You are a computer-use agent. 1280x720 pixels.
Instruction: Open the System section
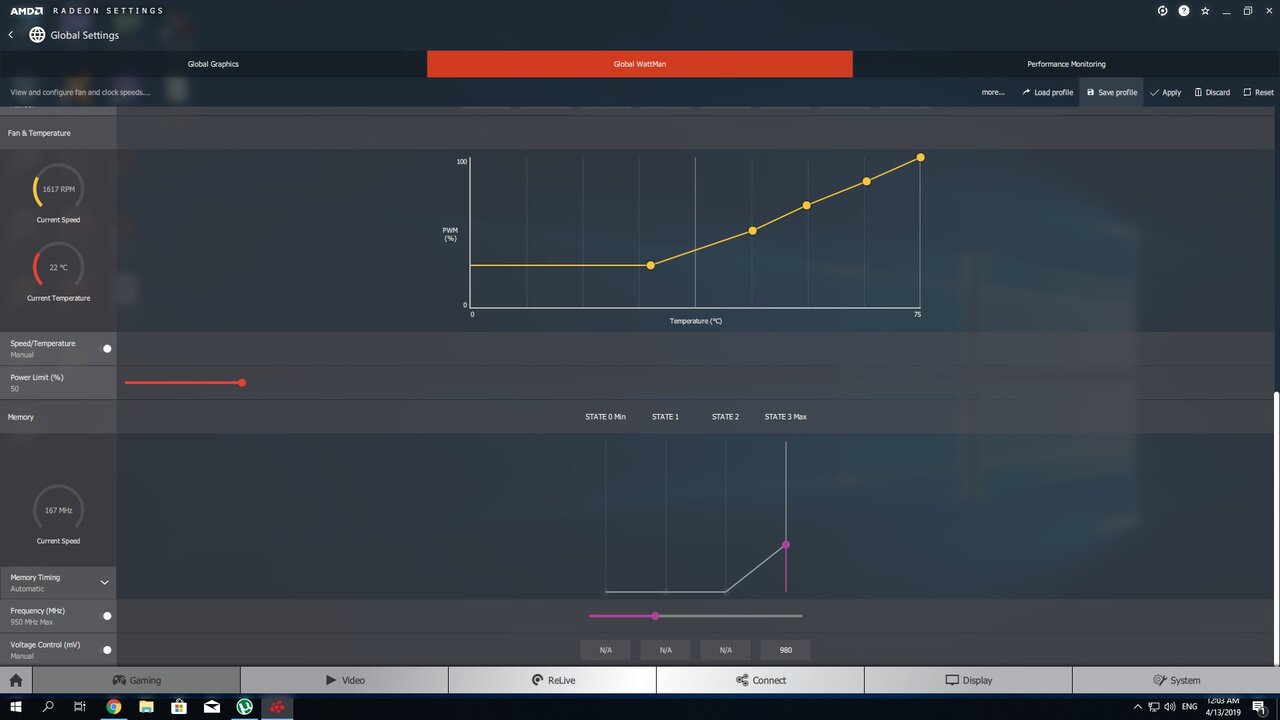[x=1176, y=680]
